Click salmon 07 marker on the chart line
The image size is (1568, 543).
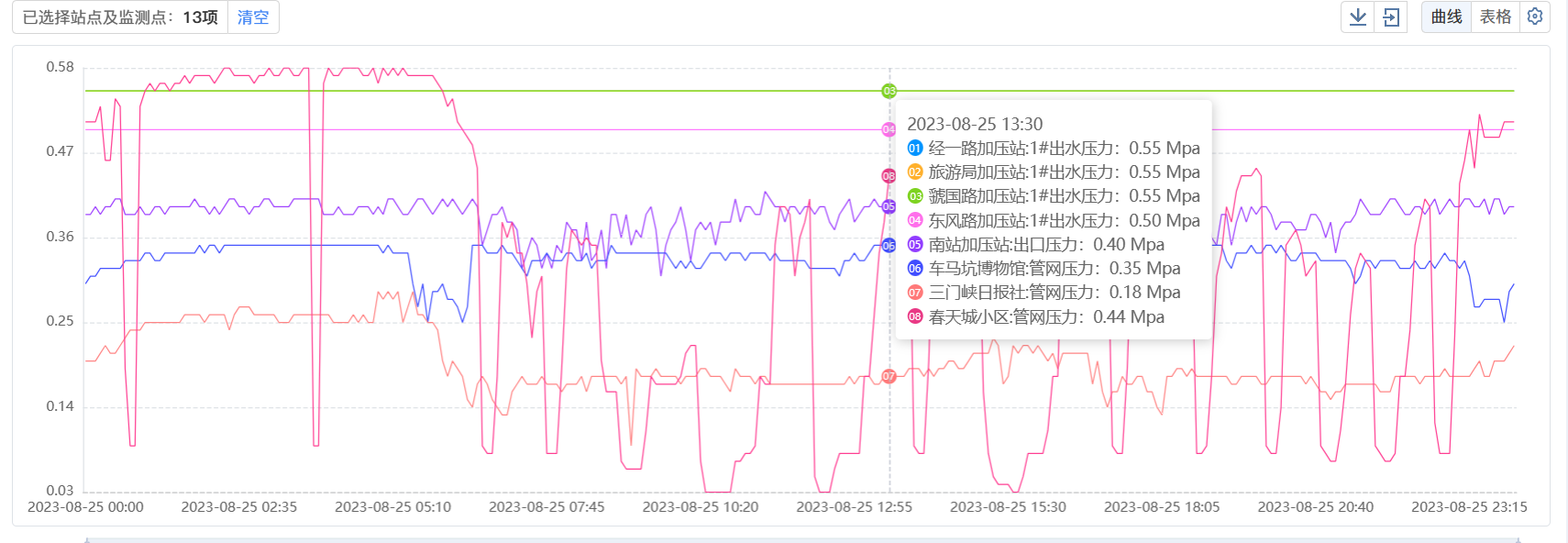point(889,376)
